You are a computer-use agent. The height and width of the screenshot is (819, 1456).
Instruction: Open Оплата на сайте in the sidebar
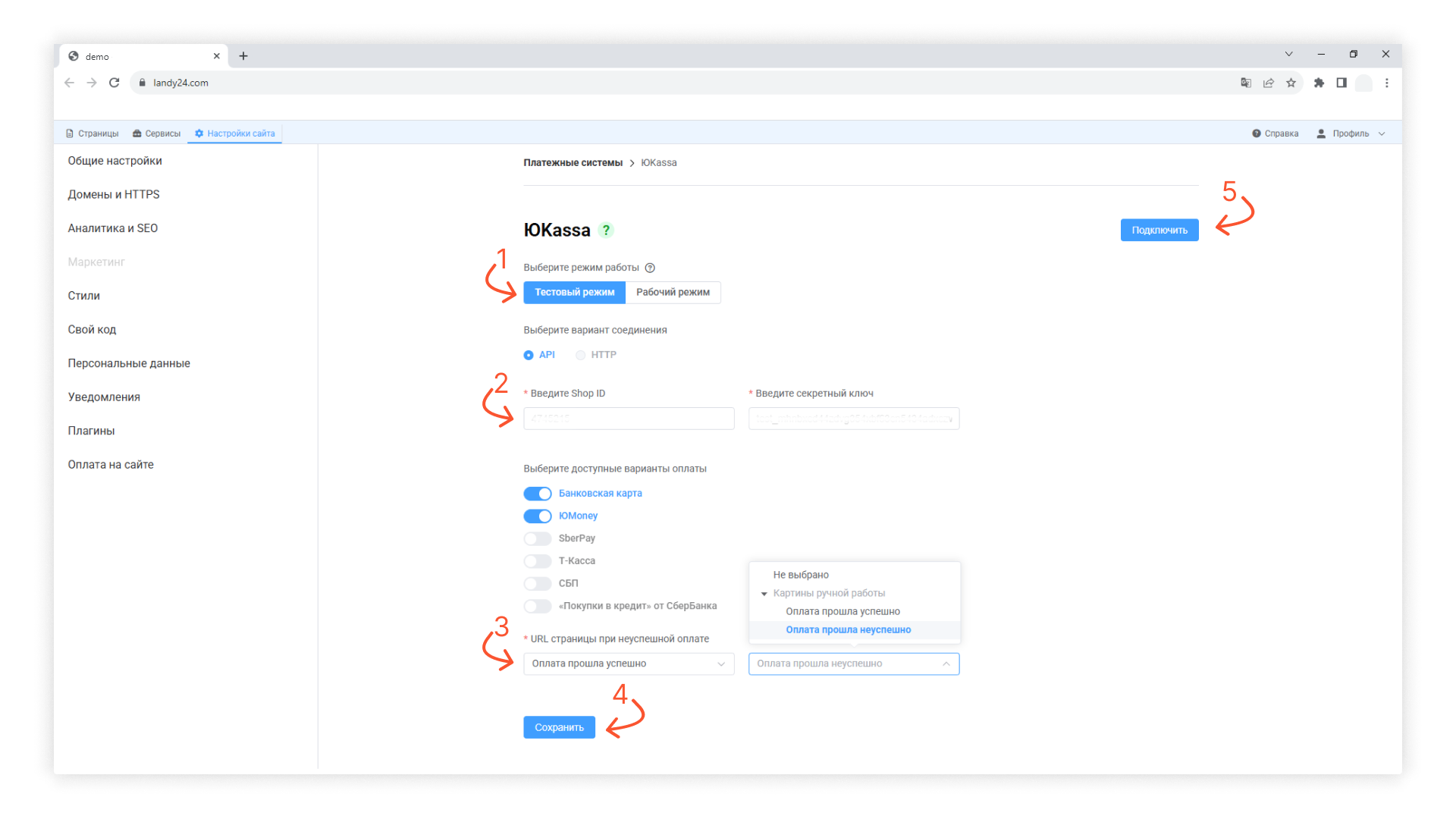(111, 464)
